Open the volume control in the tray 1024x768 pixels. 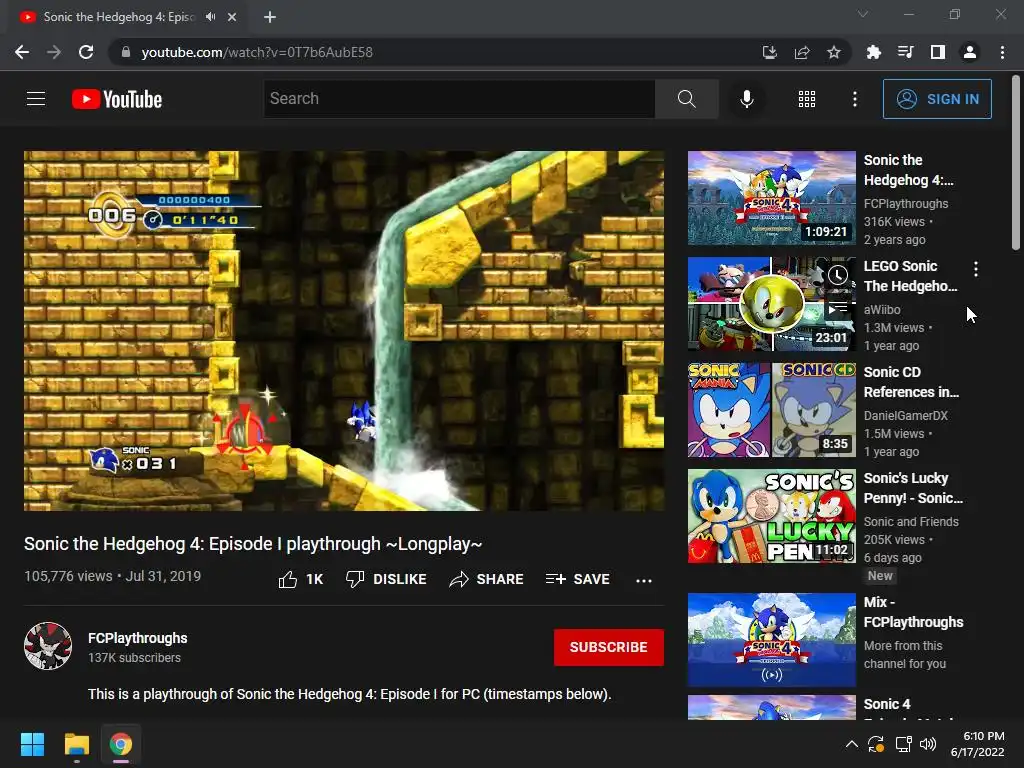point(928,744)
